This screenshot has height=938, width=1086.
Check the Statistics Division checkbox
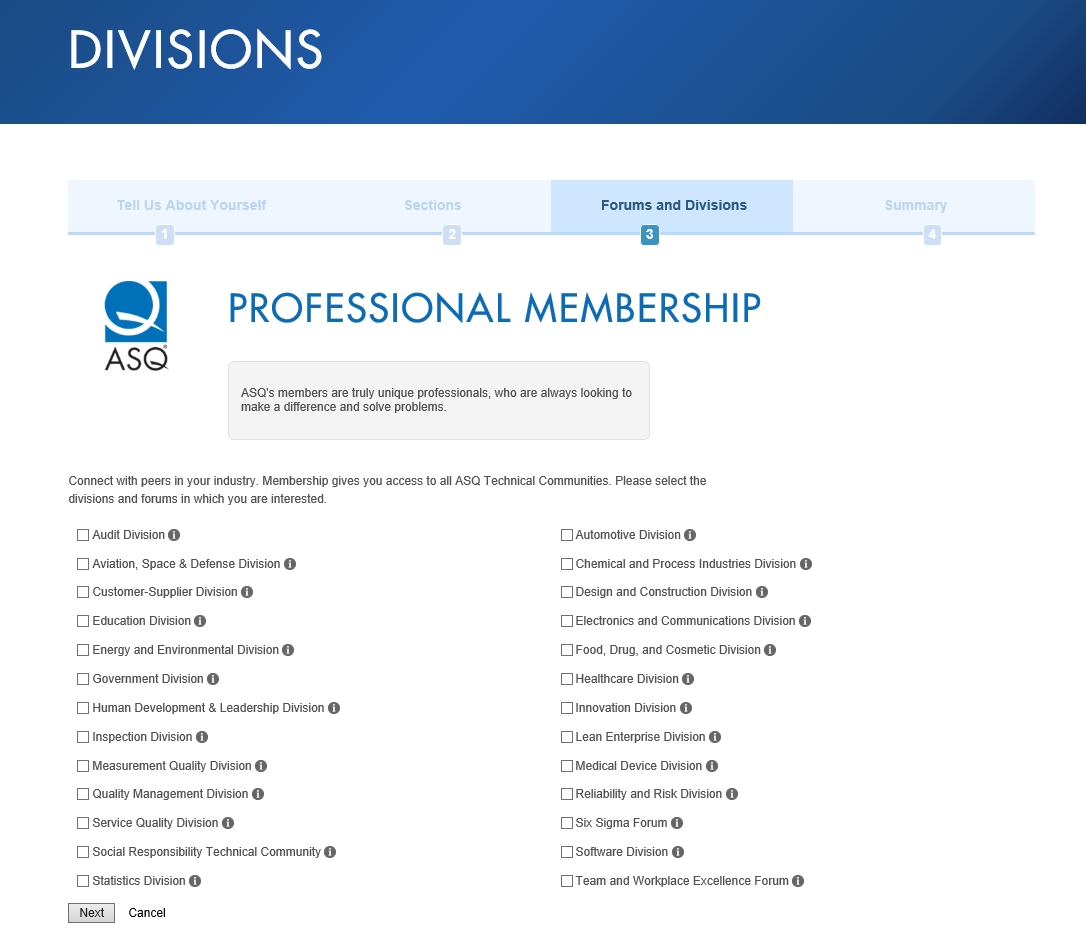click(x=83, y=881)
